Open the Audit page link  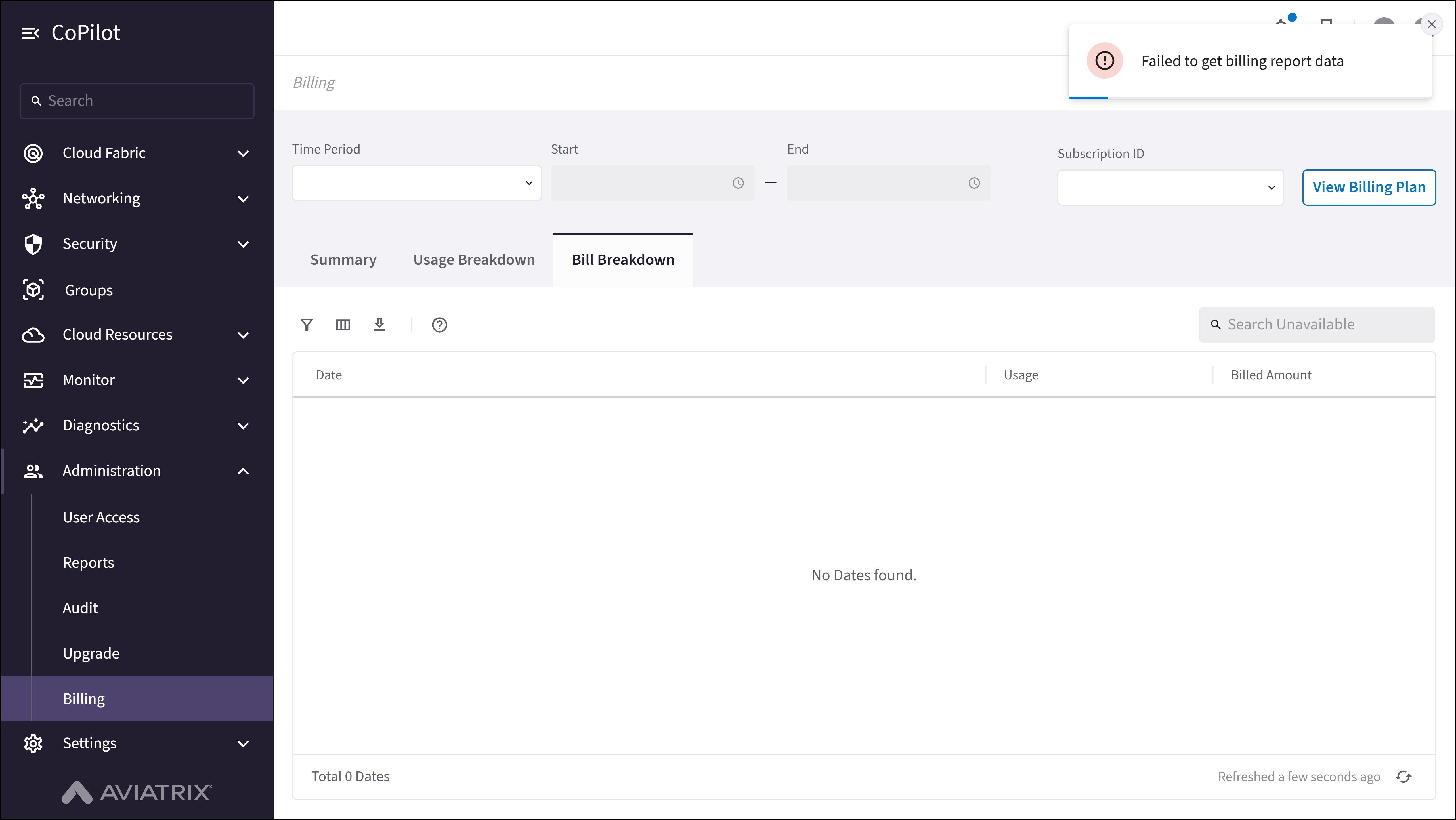coord(80,608)
